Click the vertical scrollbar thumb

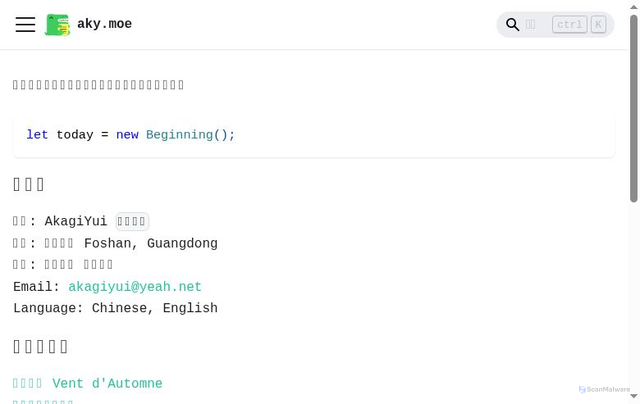click(x=633, y=108)
